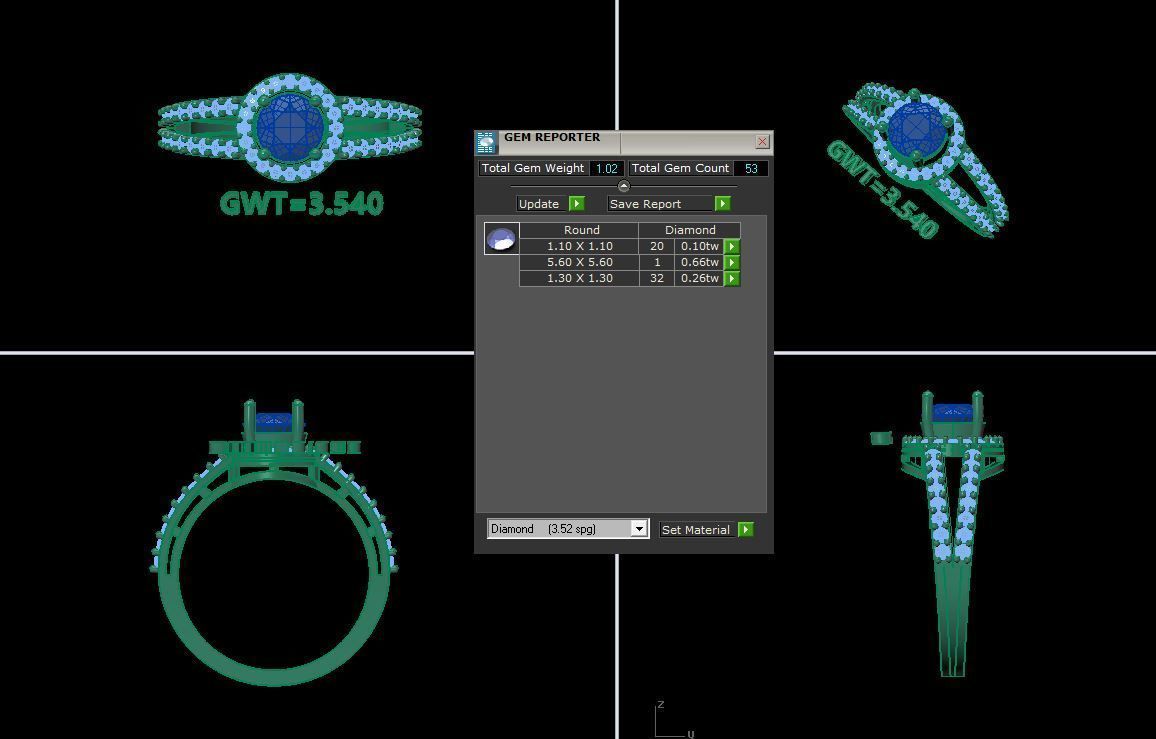Click the 0.66tw weight cell
1156x739 pixels.
(699, 263)
